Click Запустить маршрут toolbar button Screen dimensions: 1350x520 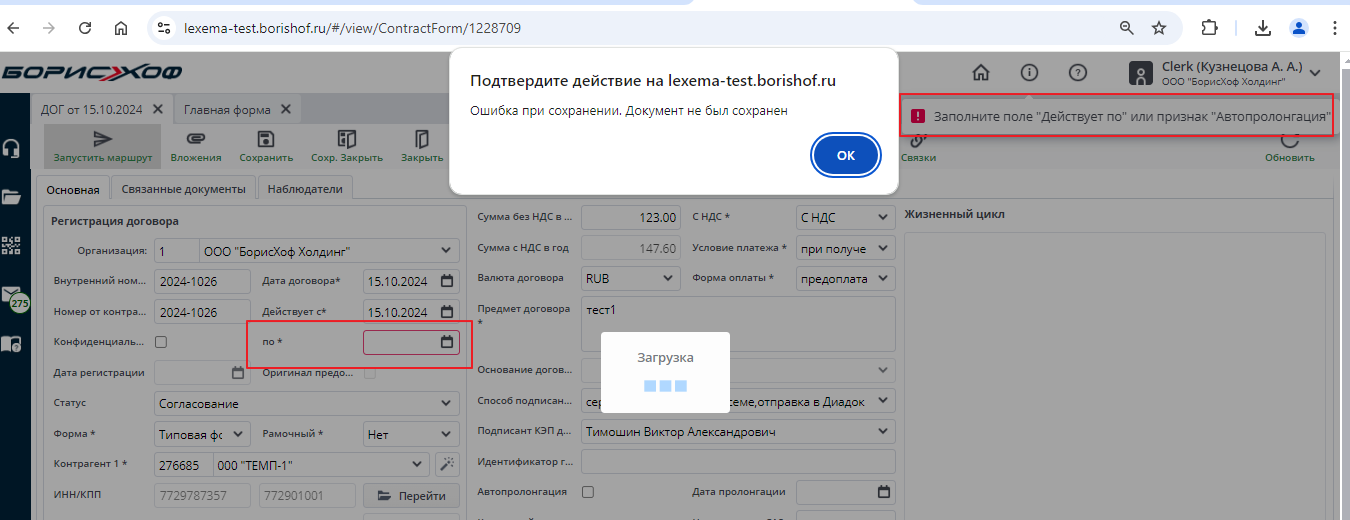[x=102, y=146]
